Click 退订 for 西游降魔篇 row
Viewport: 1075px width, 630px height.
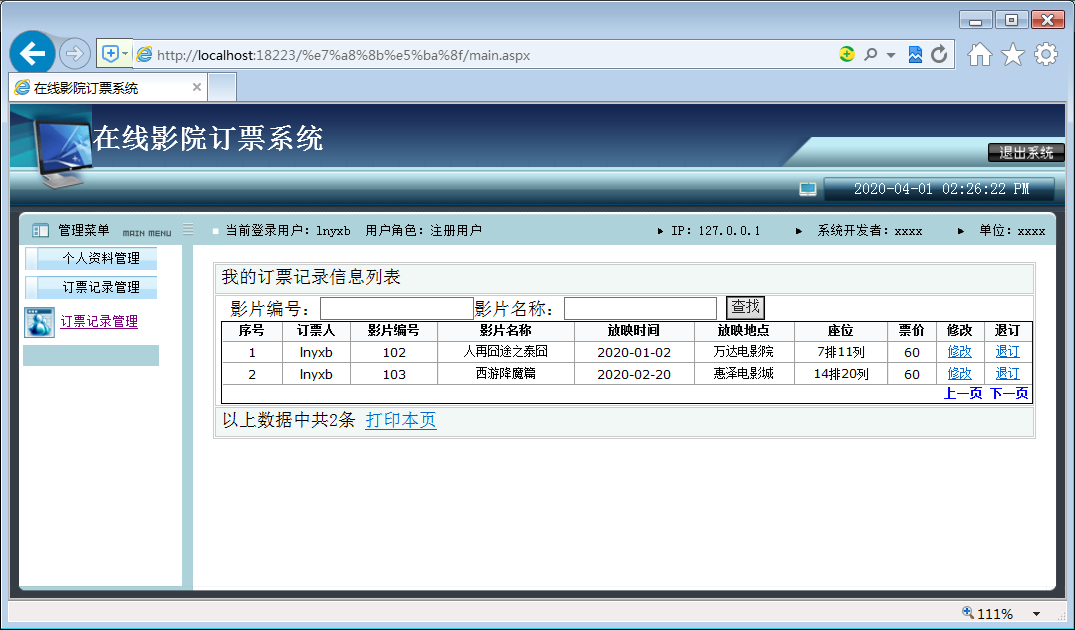tap(1007, 374)
